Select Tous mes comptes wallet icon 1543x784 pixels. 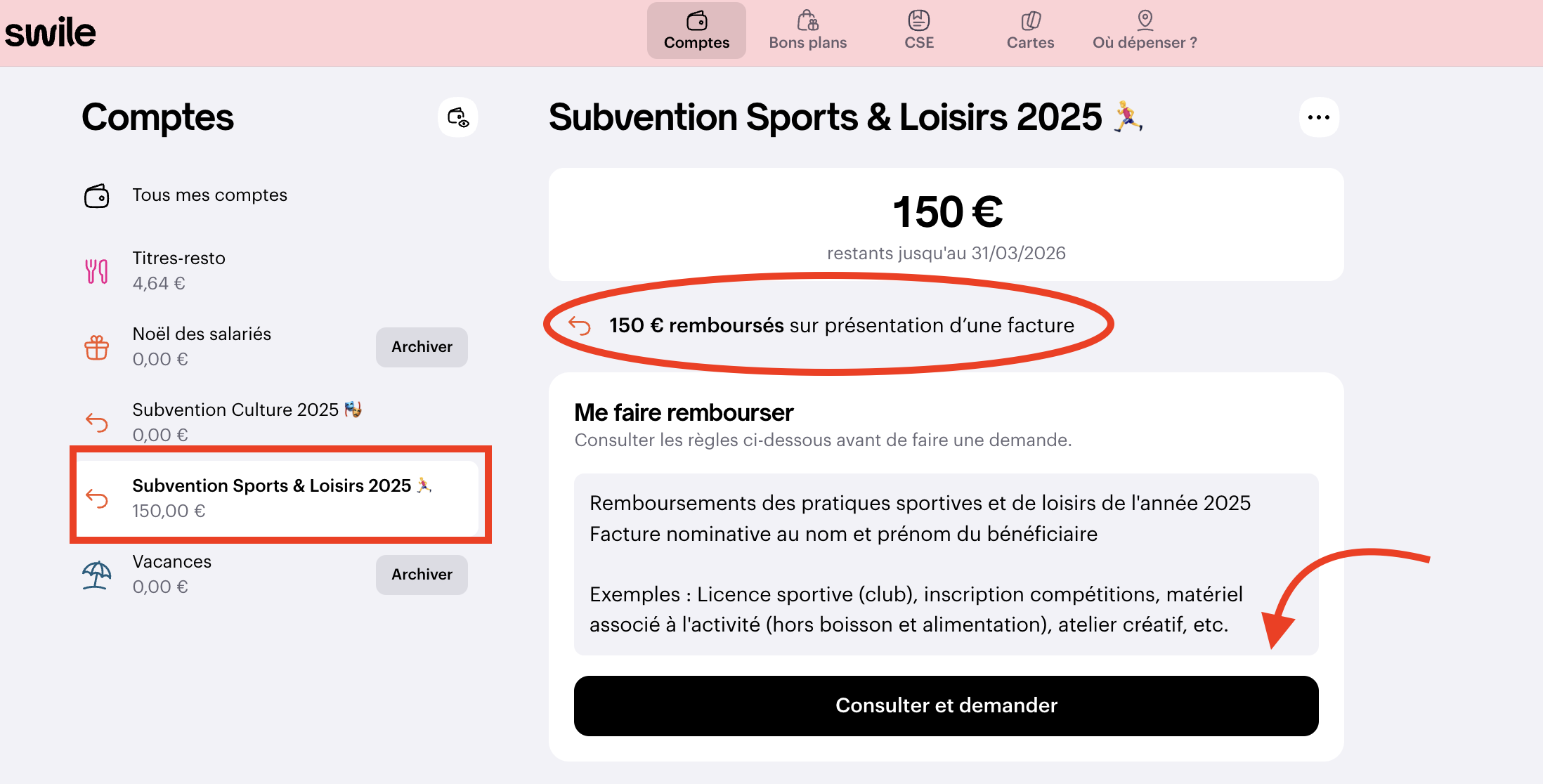(x=97, y=196)
